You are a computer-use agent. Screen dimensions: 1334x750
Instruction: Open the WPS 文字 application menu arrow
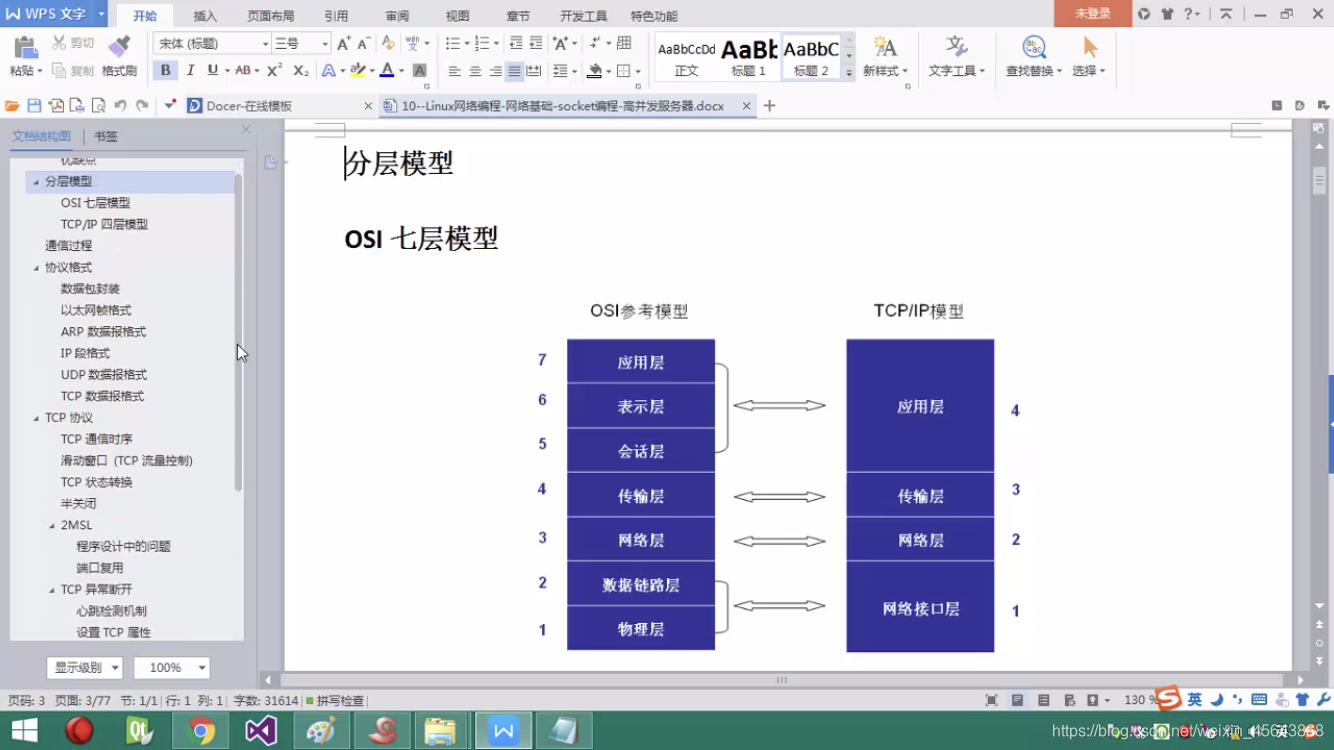coord(101,14)
